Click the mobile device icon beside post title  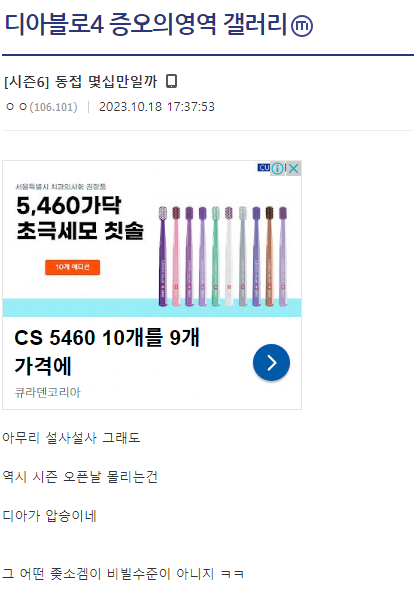tap(171, 81)
